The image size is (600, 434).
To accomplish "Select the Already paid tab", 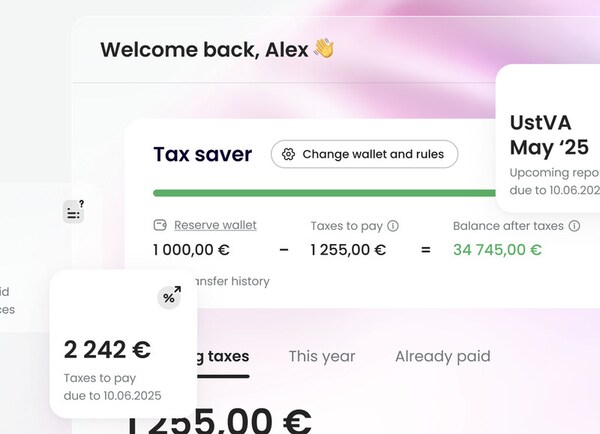I will [x=442, y=356].
